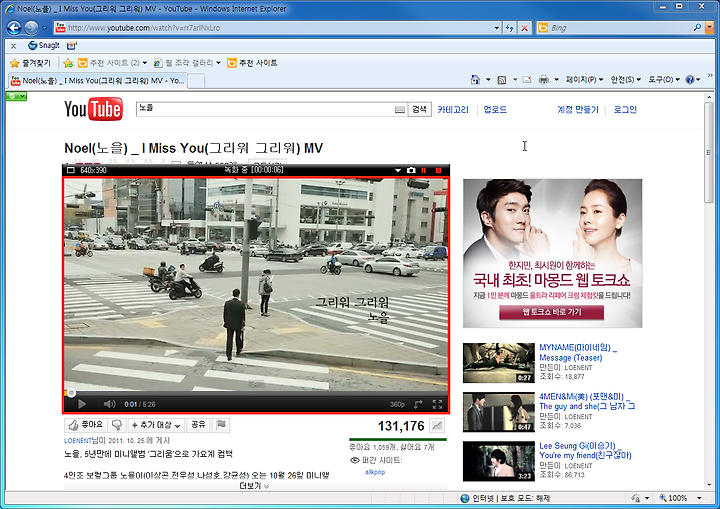The image size is (720, 509).
Task: Open the Web Slice Gallery link
Action: tap(187, 63)
